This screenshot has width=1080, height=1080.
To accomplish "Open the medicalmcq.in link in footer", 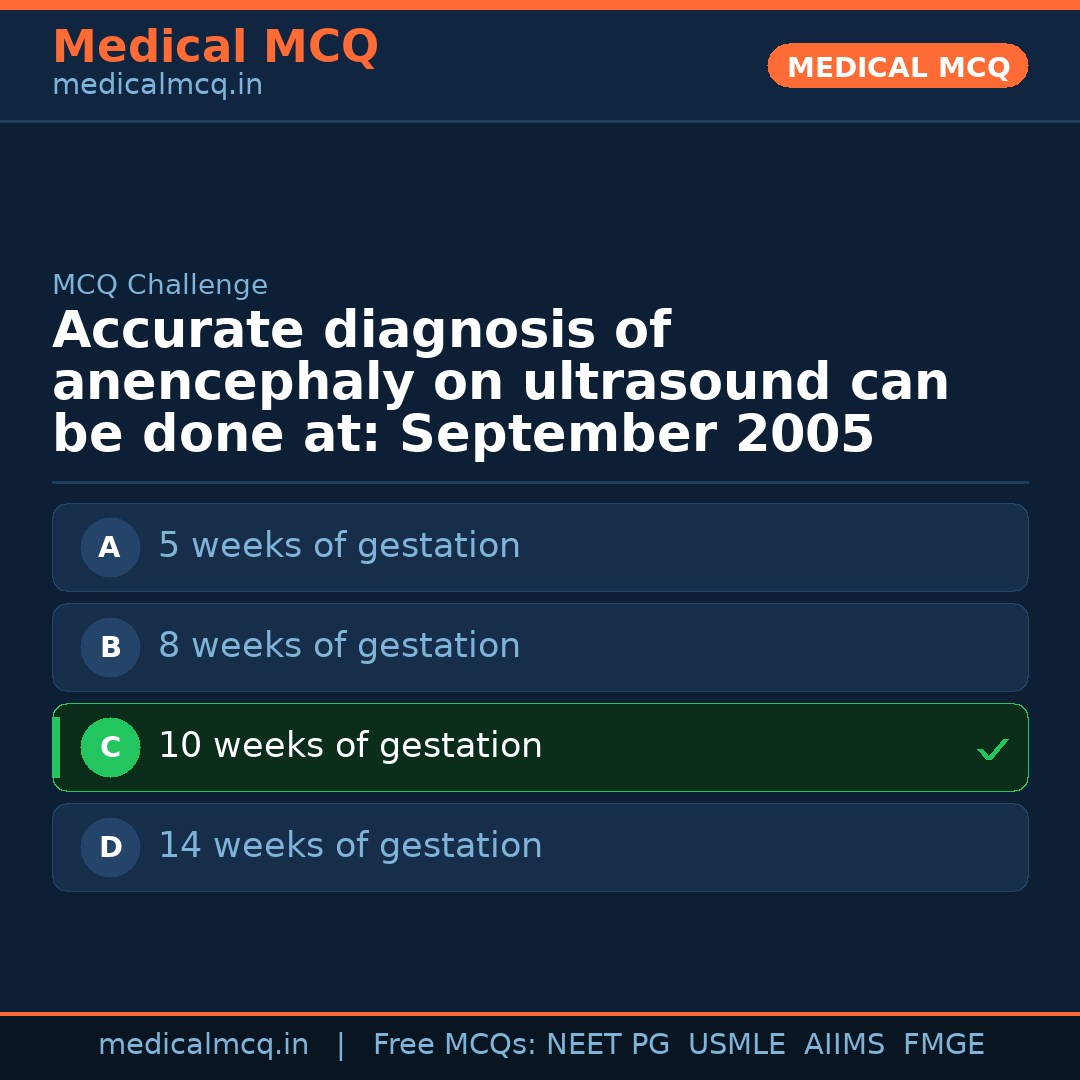I will pos(203,1045).
